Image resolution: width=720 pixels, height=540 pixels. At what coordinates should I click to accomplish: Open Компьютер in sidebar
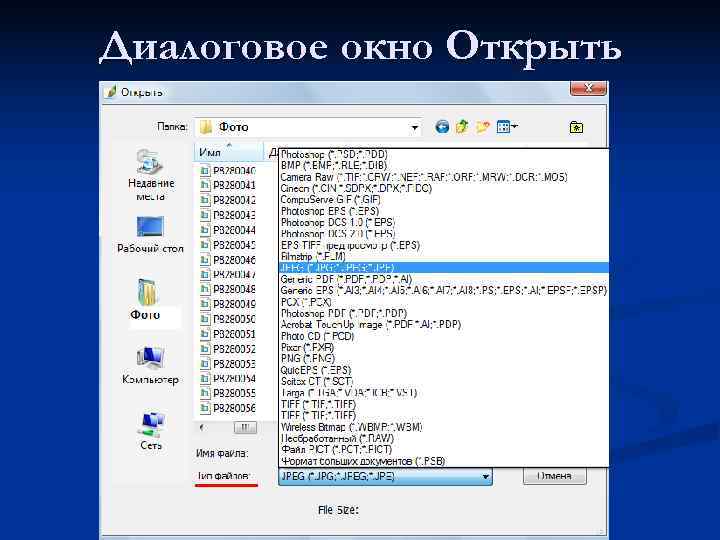(150, 366)
